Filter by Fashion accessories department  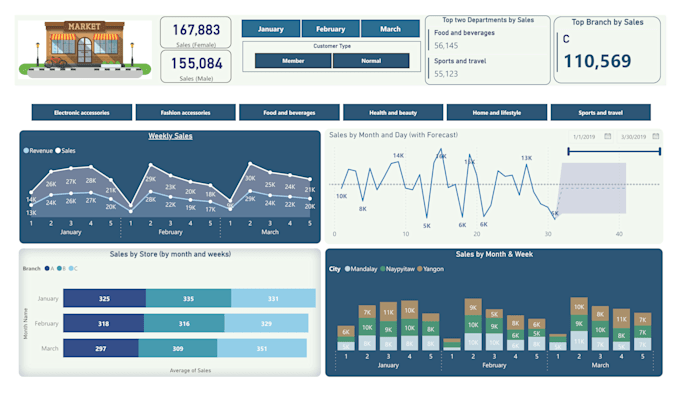[x=186, y=112]
